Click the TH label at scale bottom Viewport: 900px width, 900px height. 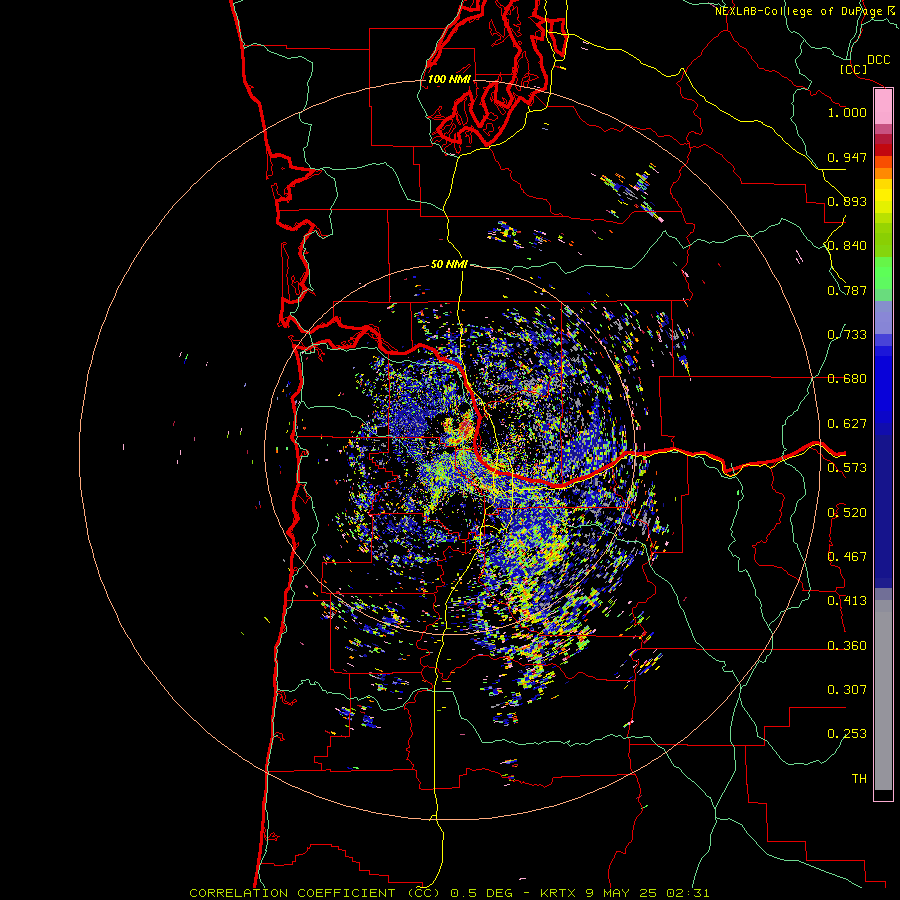[x=859, y=779]
